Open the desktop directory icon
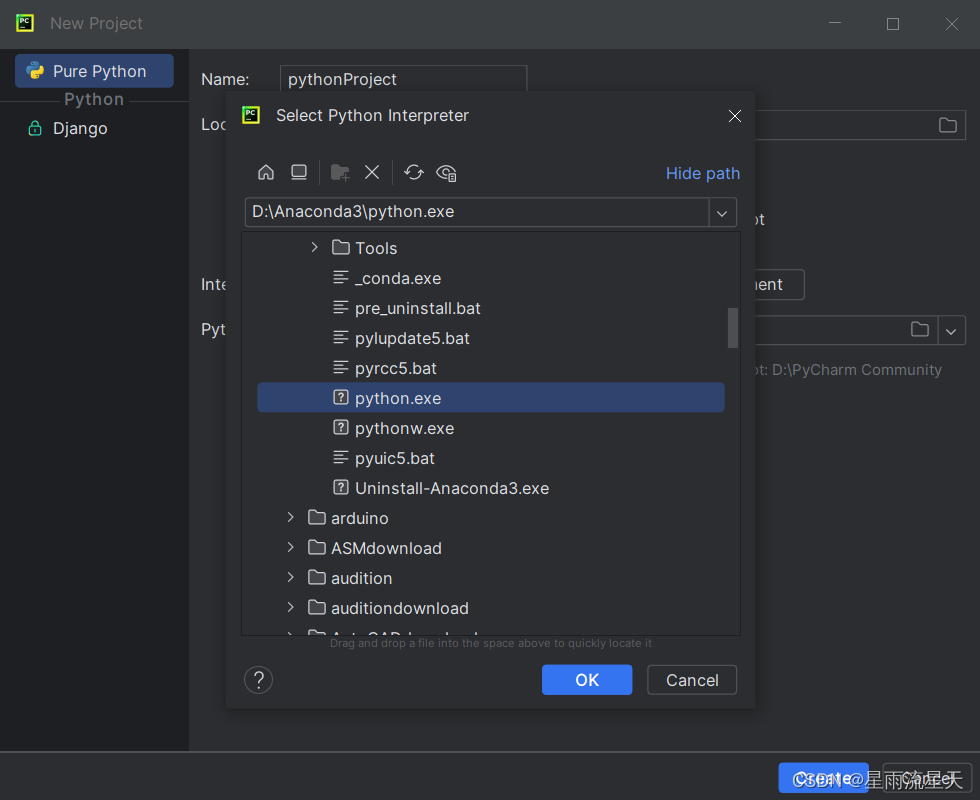This screenshot has width=980, height=800. point(299,172)
